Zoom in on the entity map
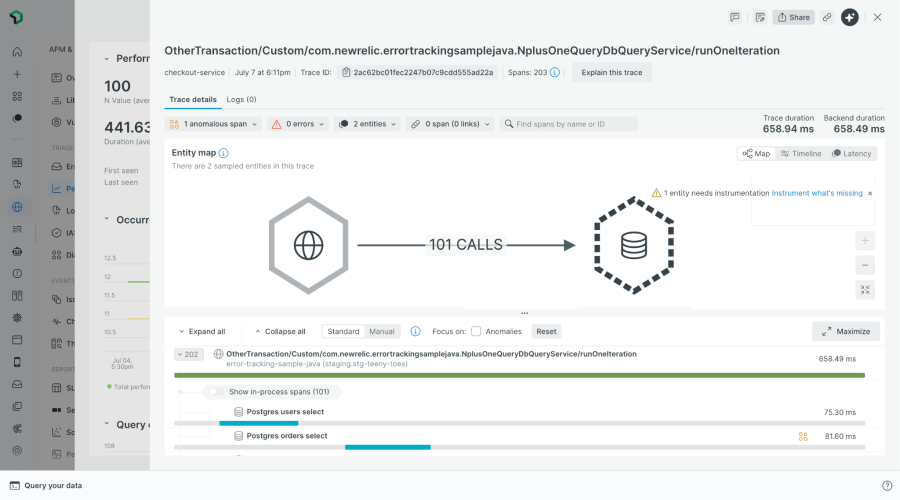The image size is (900, 500). 865,241
